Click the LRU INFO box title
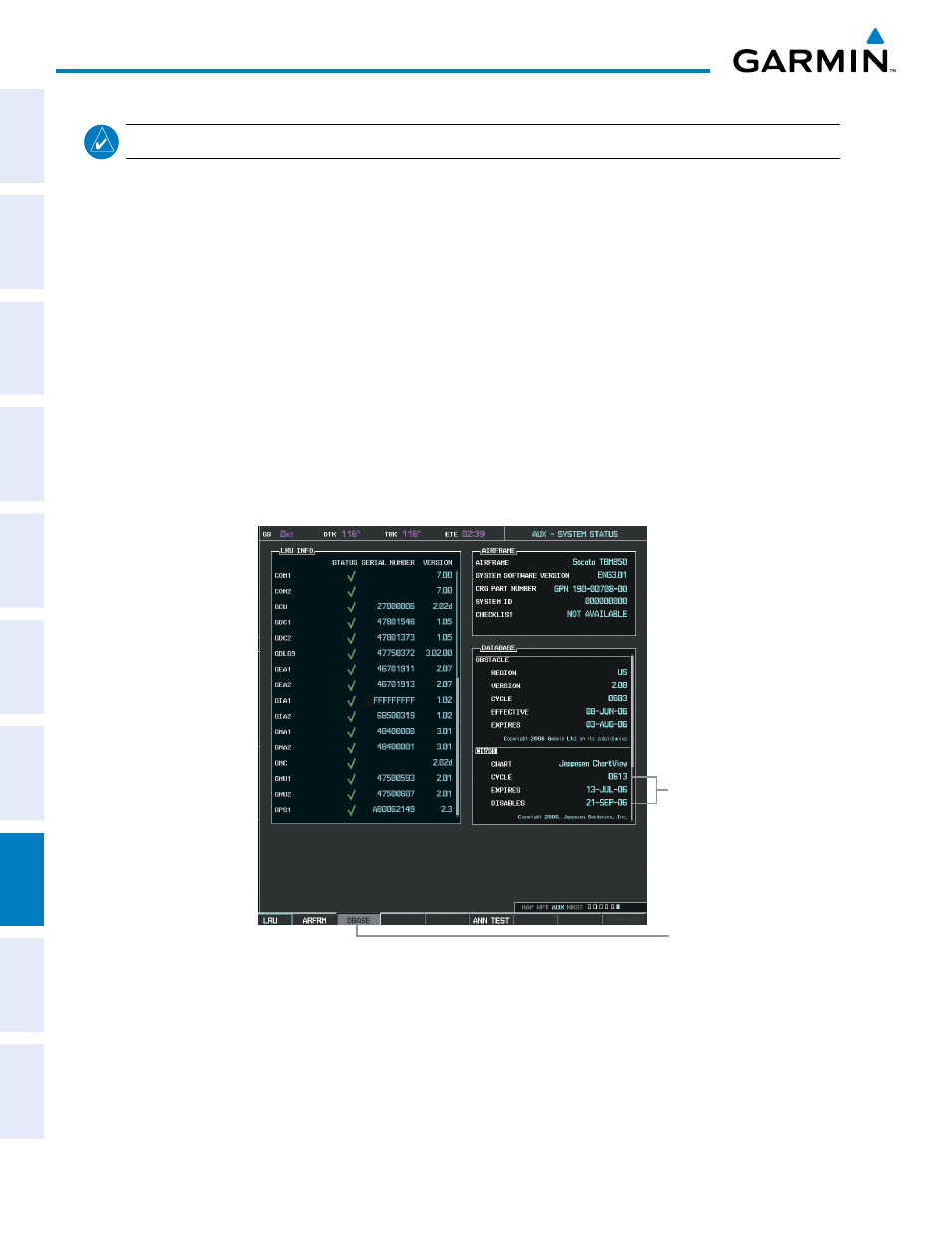Image resolution: width=952 pixels, height=1233 pixels. coord(297,551)
